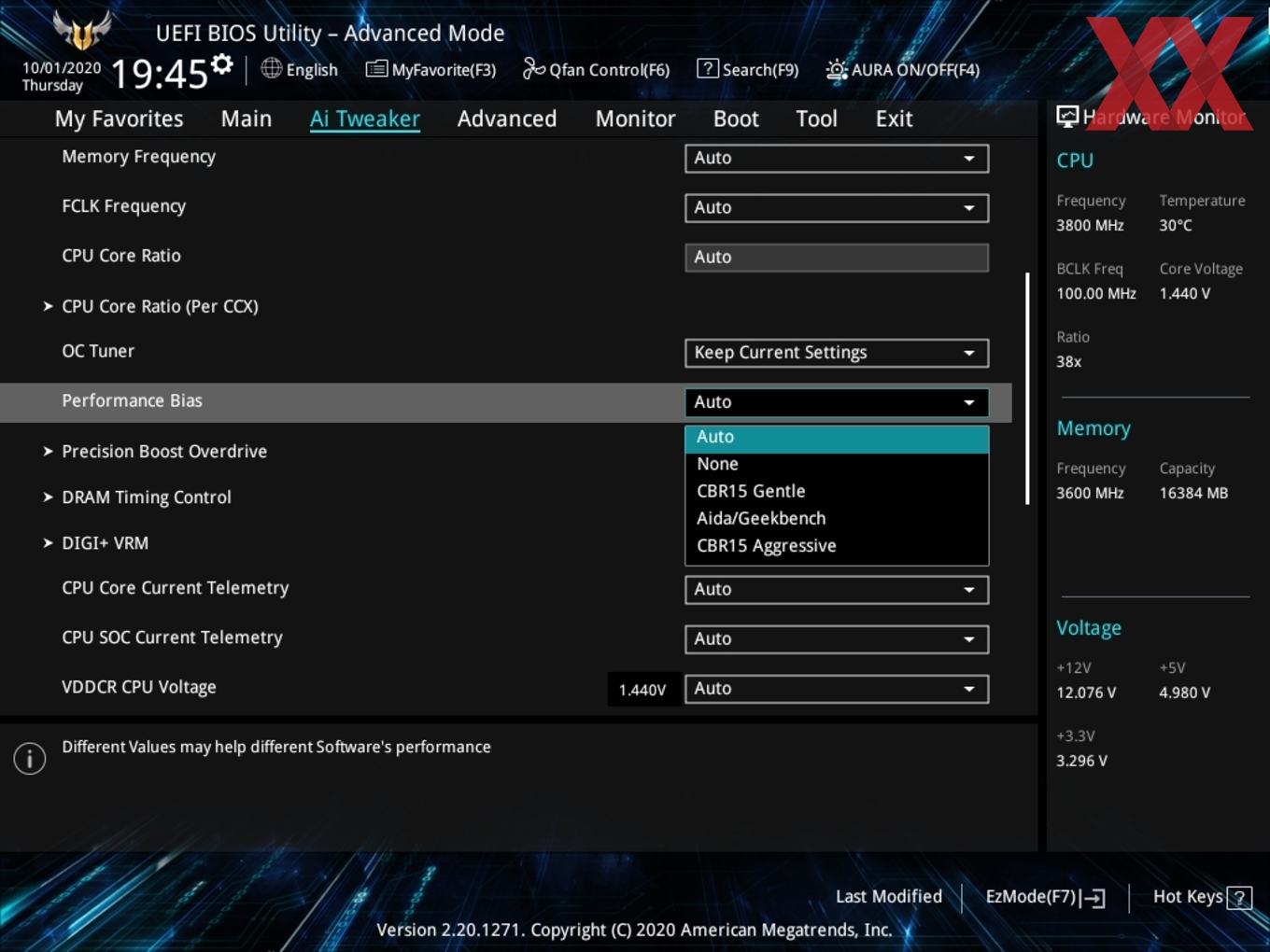The image size is (1270, 952).
Task: Open the Tool tab
Action: [816, 119]
